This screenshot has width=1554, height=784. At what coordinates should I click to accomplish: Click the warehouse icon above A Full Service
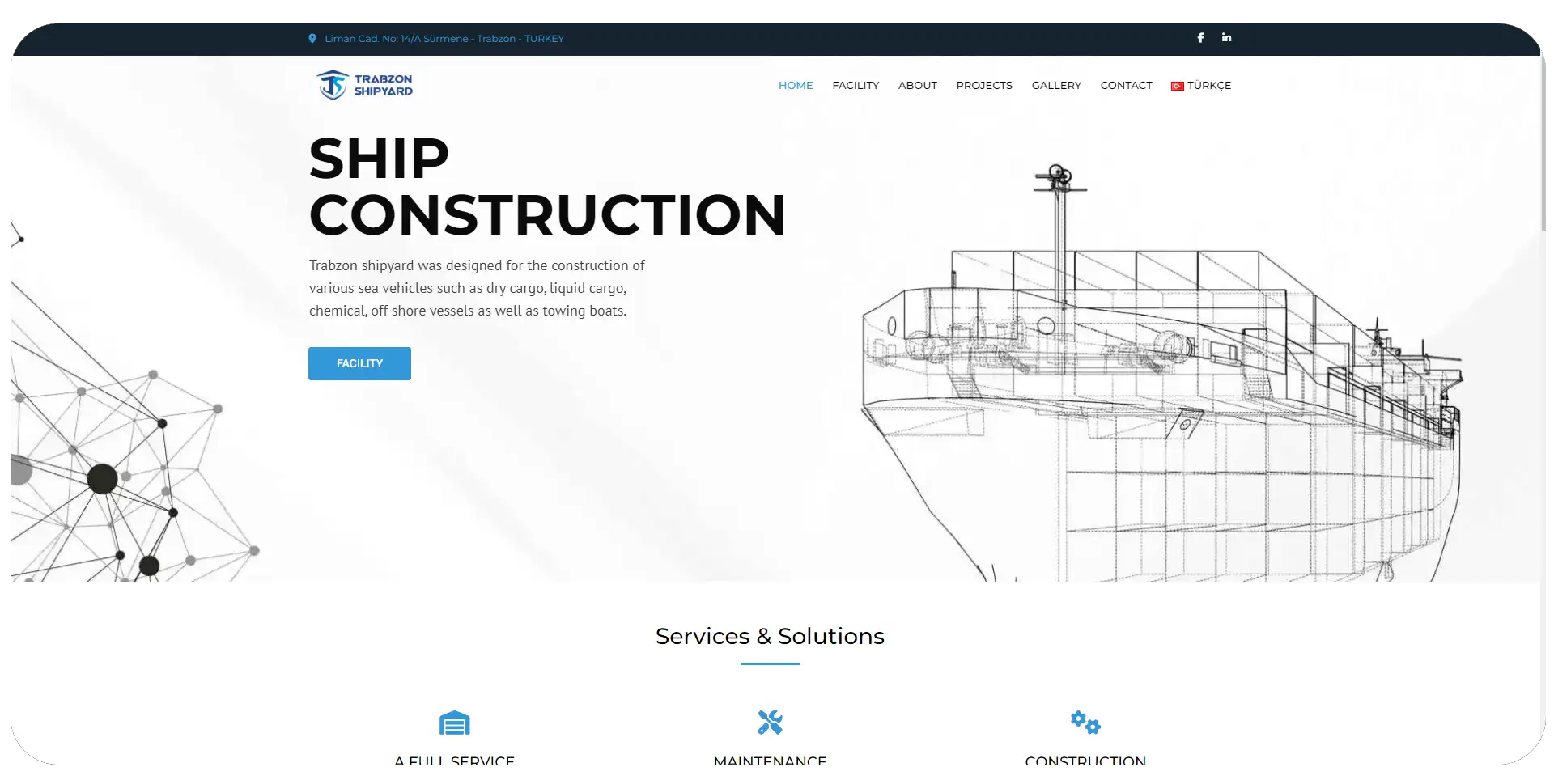tap(454, 723)
